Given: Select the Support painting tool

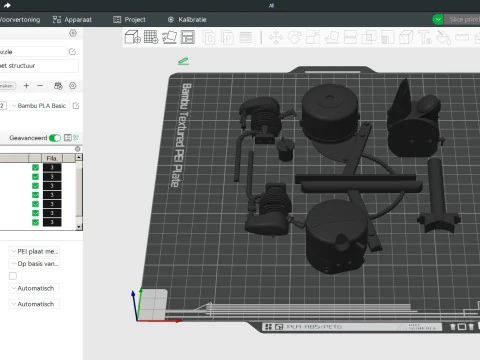Looking at the screenshot, I should coord(387,37).
